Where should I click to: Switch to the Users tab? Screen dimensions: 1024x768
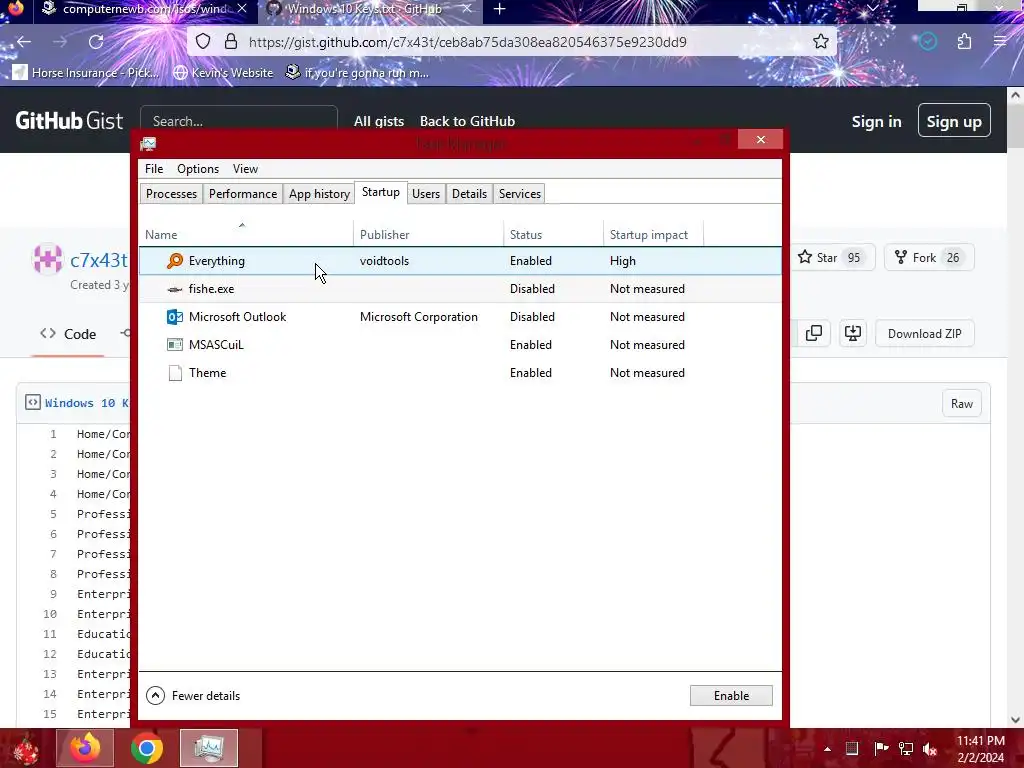click(x=426, y=194)
